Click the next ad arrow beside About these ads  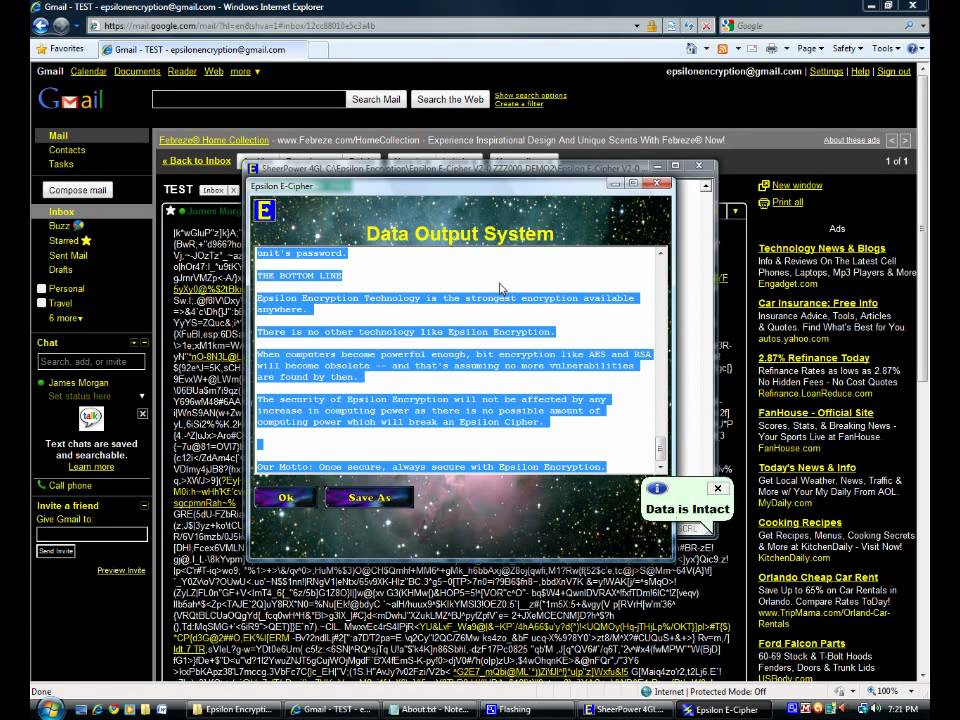905,141
